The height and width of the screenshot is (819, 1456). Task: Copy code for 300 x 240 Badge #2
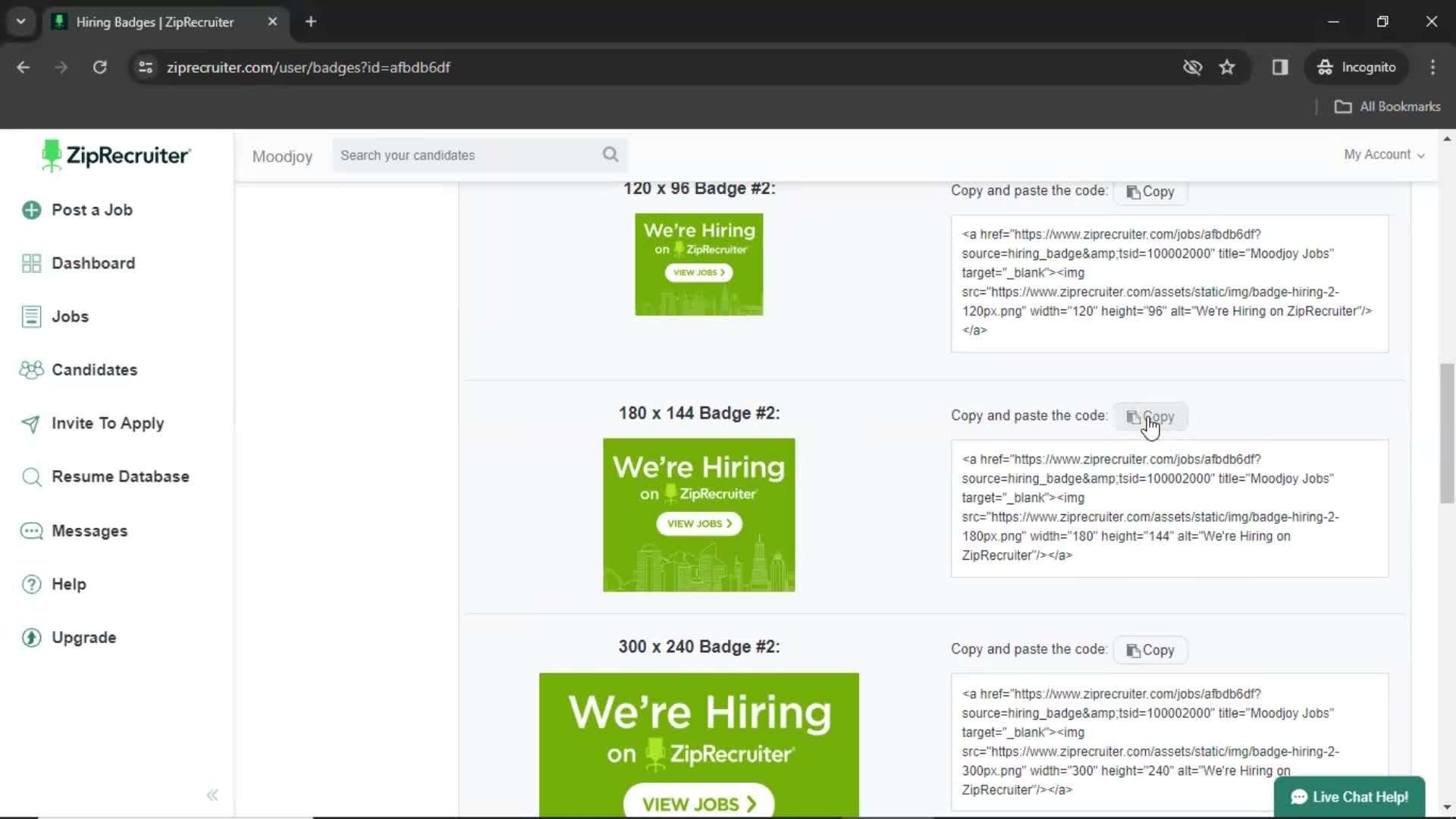(x=1150, y=651)
